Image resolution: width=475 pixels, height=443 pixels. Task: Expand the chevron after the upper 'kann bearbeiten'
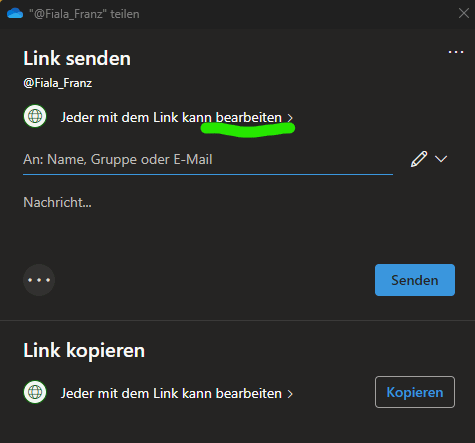pos(290,118)
